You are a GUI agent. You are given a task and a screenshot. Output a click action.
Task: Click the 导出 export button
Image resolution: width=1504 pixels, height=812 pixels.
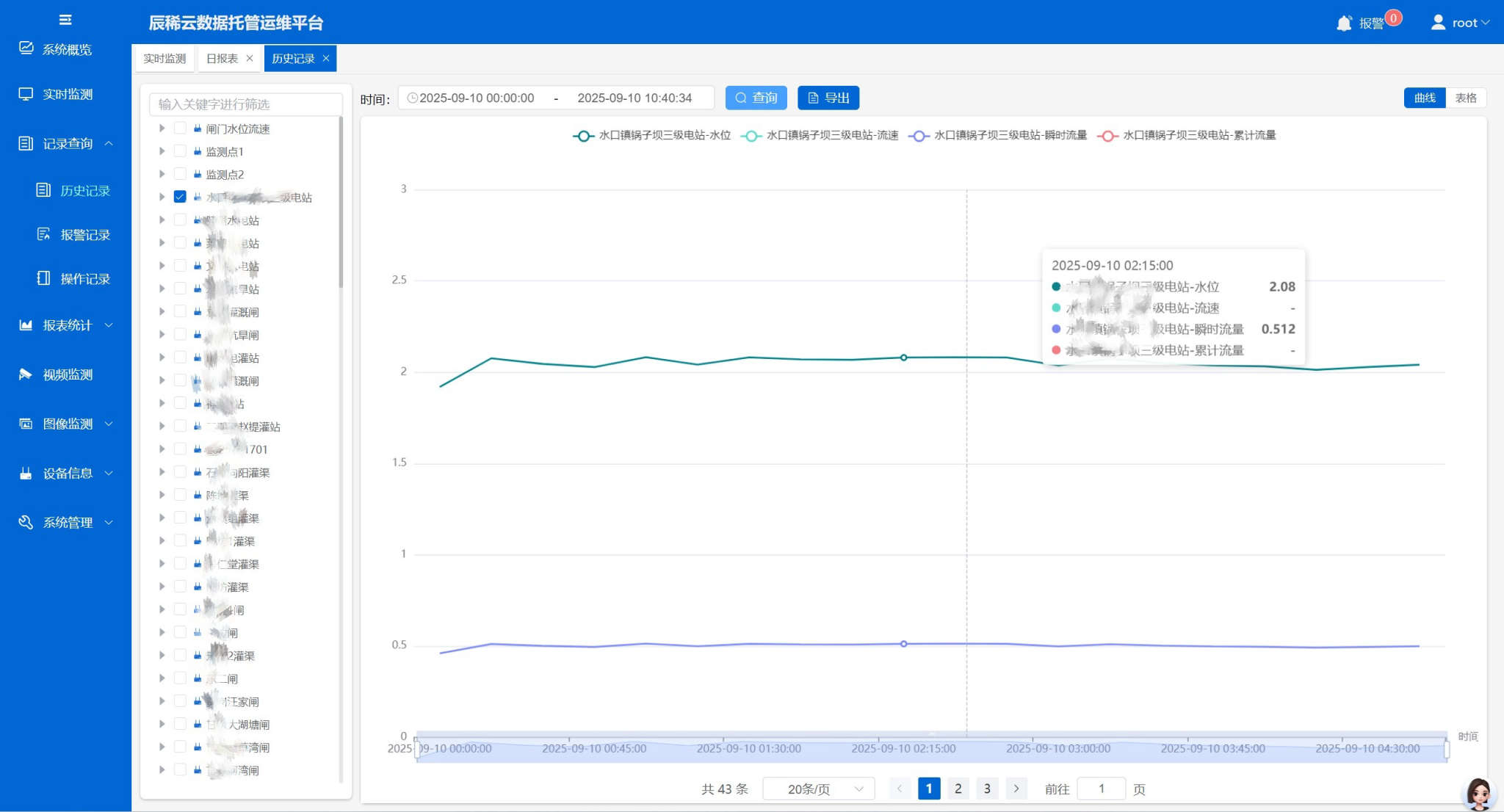tap(828, 98)
